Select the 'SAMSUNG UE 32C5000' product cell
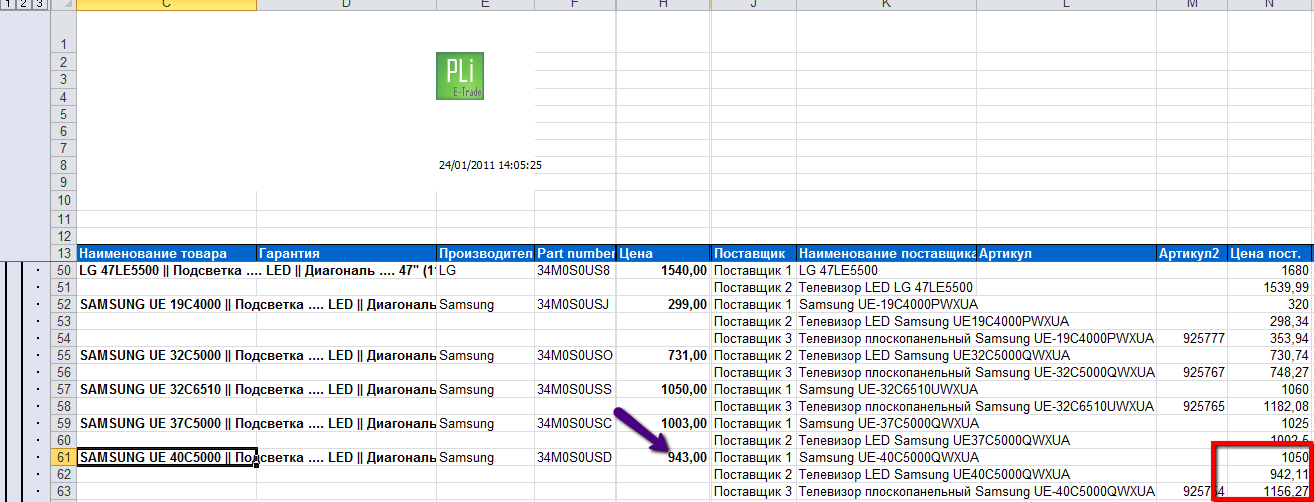 point(166,355)
